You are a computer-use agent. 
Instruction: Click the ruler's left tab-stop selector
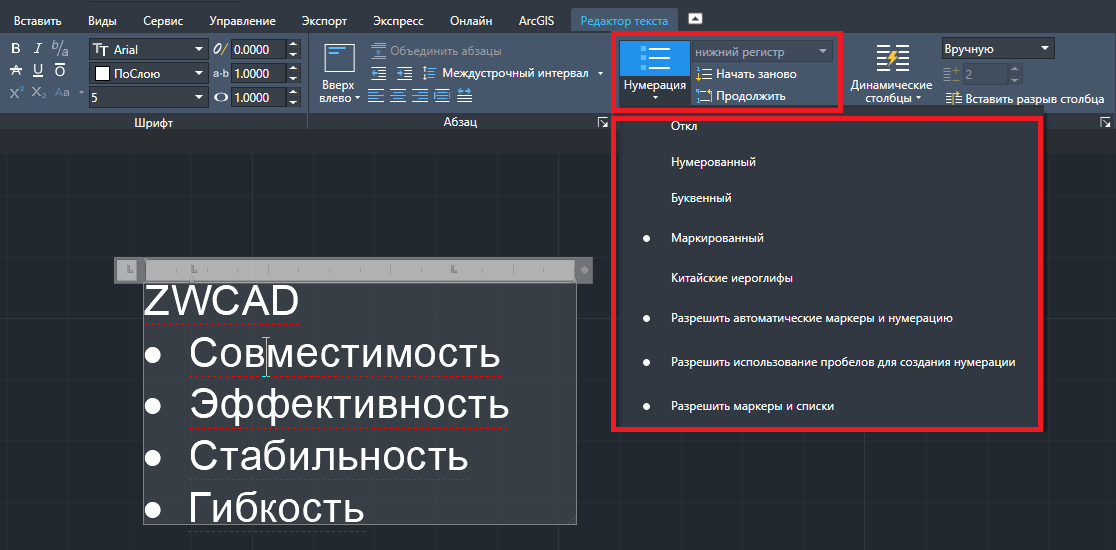pos(129,269)
